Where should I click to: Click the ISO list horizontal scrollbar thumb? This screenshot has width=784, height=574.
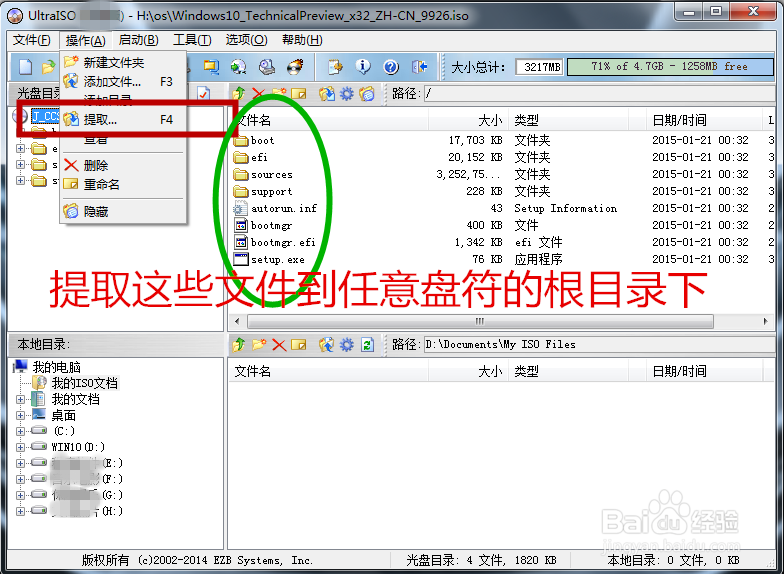tap(480, 321)
